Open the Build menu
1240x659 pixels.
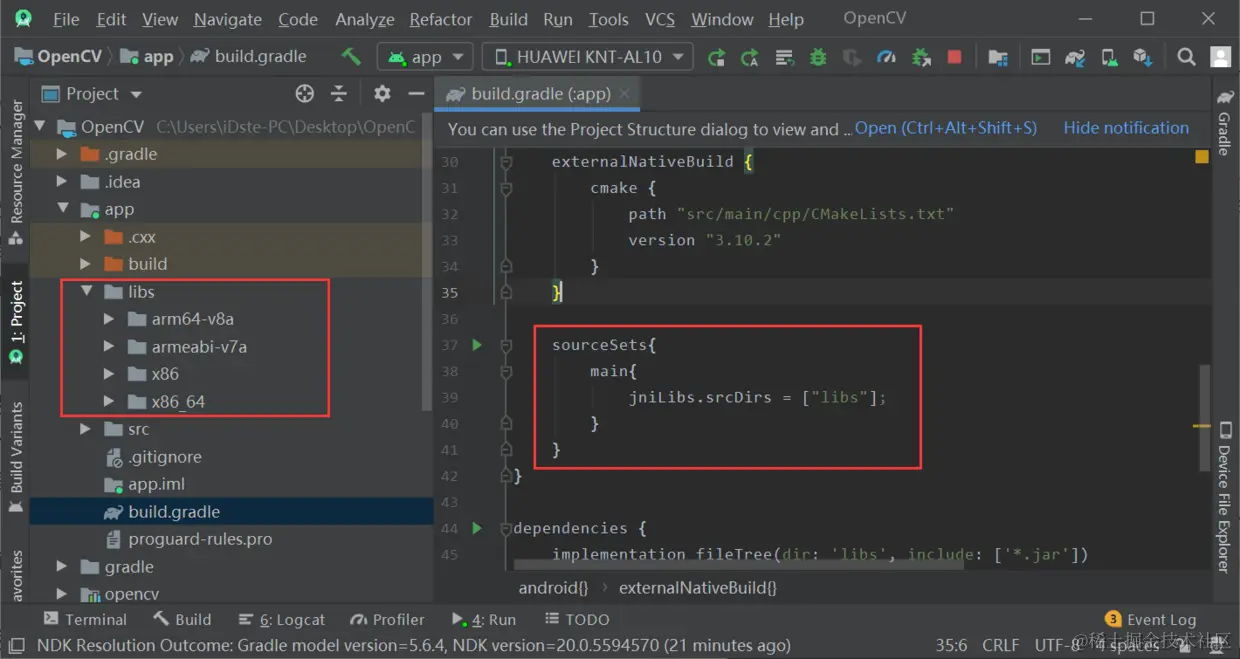tap(509, 19)
